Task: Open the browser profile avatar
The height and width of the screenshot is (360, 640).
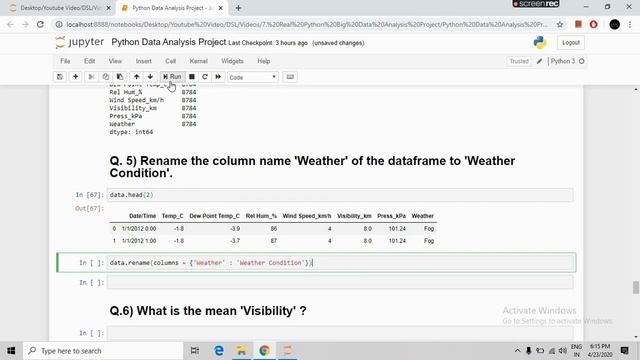Action: [x=614, y=24]
